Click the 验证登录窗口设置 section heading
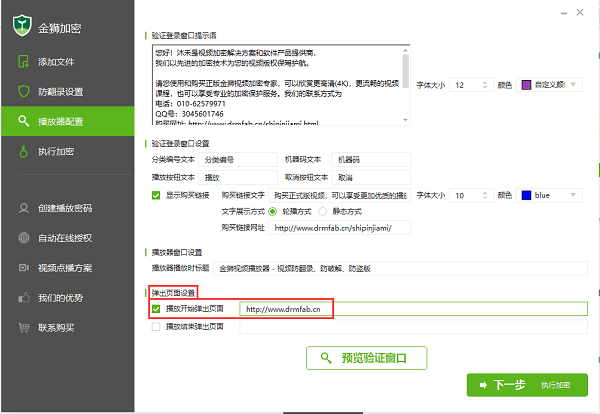The image size is (600, 414). 180,143
